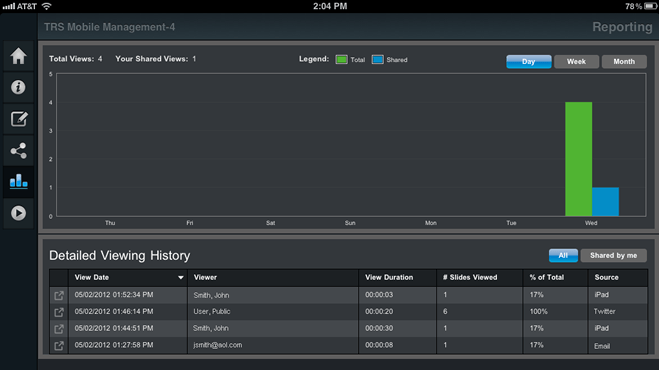Click the Thu axis label
The height and width of the screenshot is (370, 659).
(110, 223)
